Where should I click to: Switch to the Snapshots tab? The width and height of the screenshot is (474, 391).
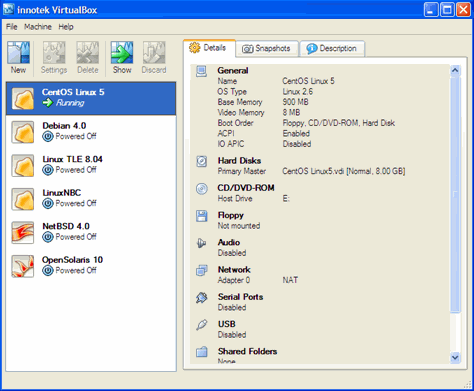[x=267, y=49]
